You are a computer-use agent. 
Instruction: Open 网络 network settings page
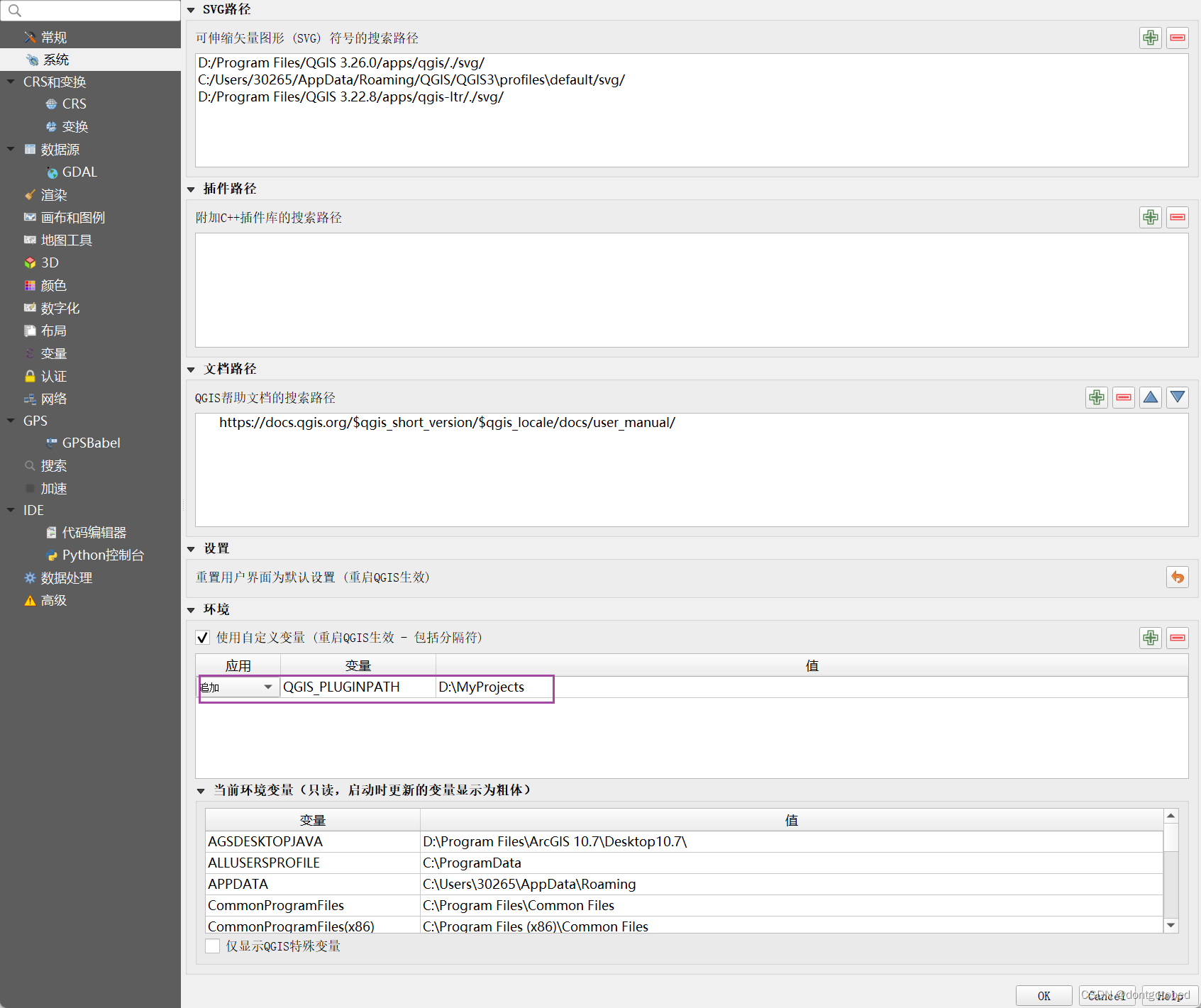click(54, 399)
